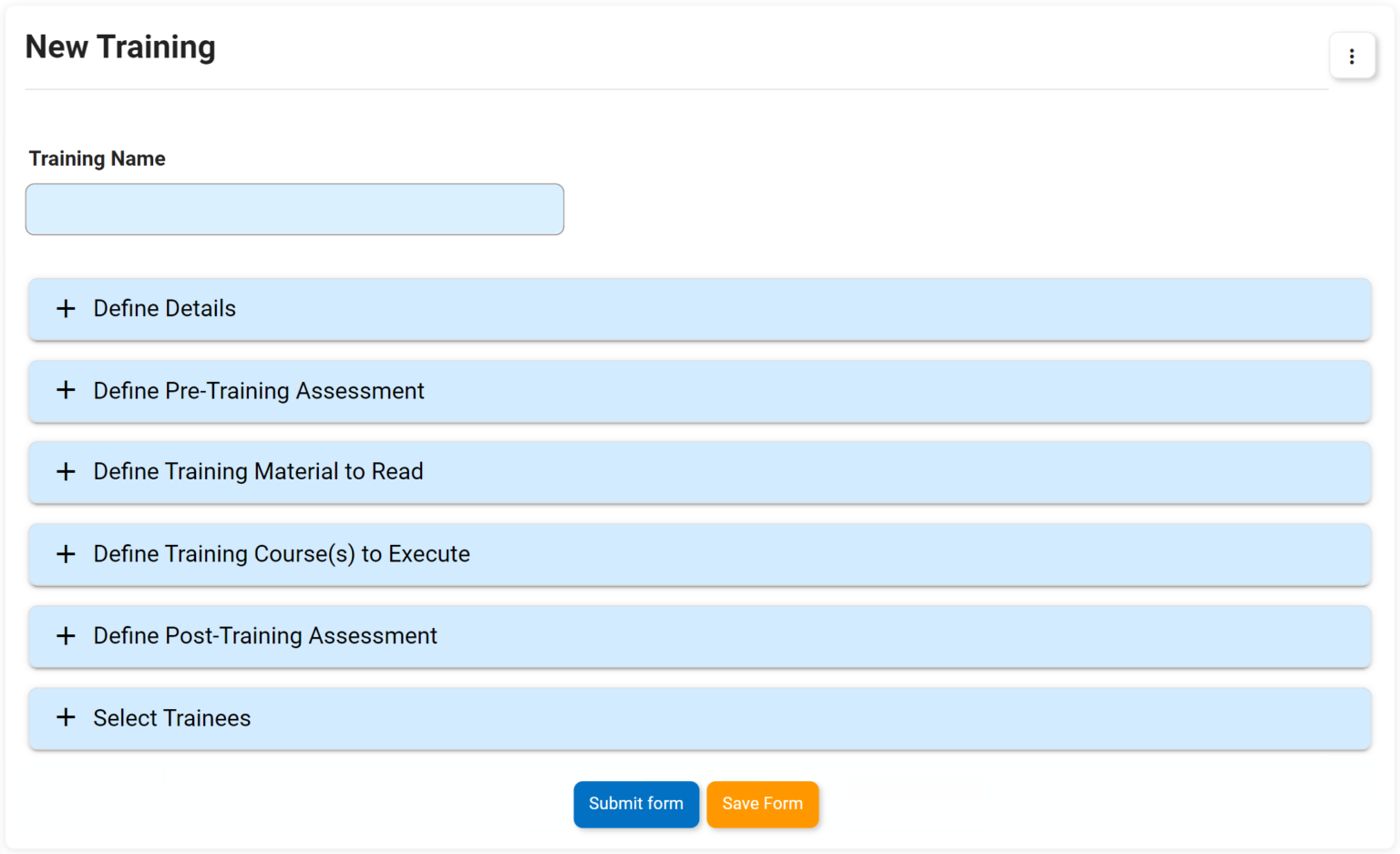
Task: Click plus icon next to Training Material to Read
Action: [66, 472]
